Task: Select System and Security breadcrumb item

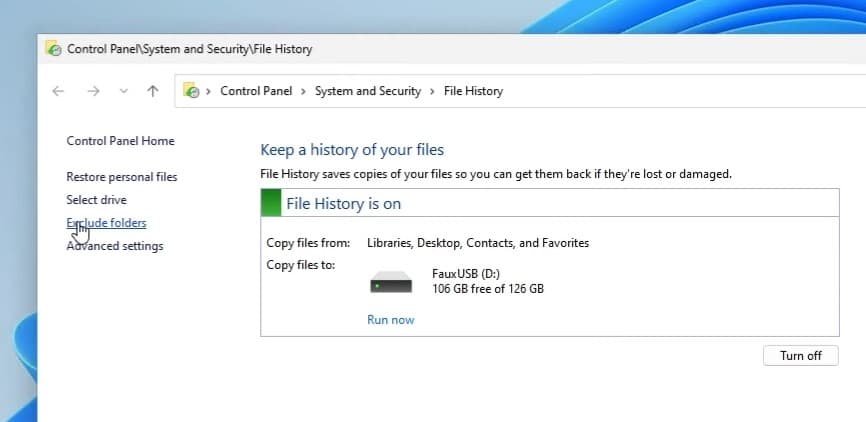Action: tap(368, 91)
